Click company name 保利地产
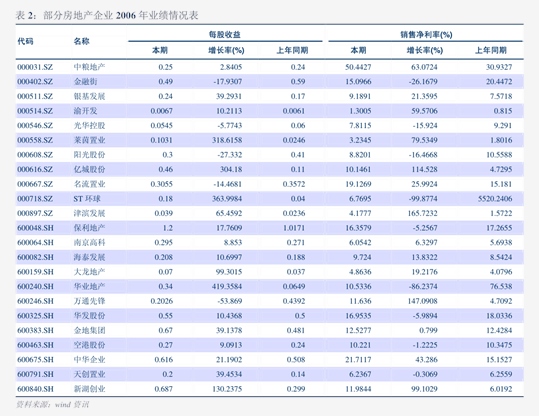The image size is (539, 416). point(89,228)
